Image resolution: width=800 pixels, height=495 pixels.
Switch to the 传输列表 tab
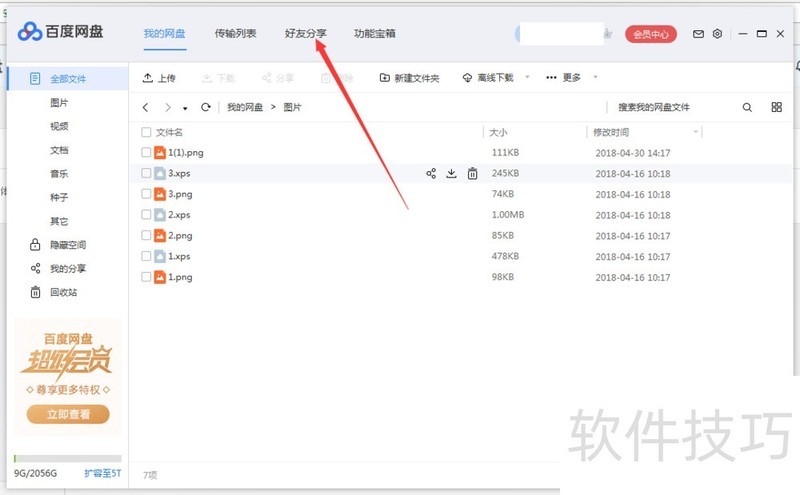click(x=235, y=34)
